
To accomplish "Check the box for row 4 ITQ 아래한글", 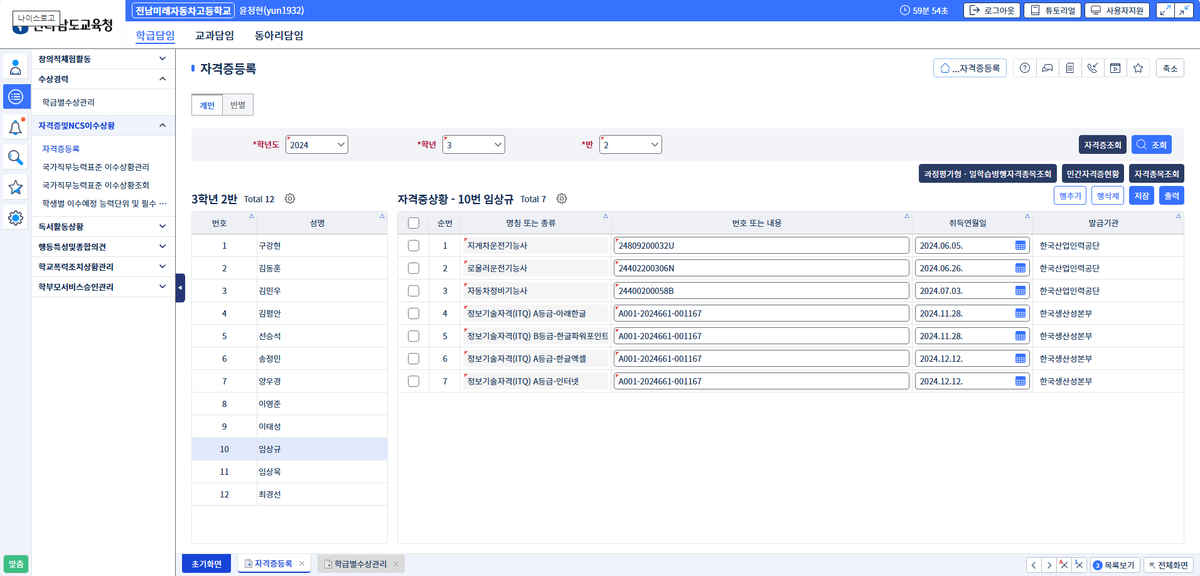I will pos(414,313).
